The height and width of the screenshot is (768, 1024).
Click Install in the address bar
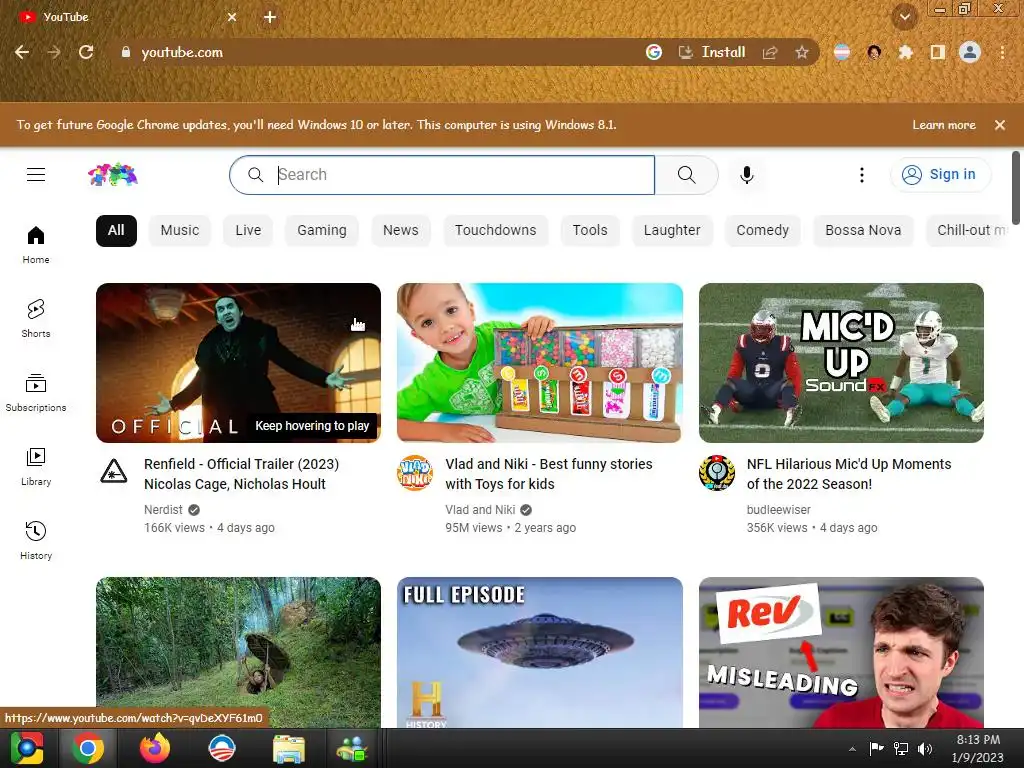712,52
